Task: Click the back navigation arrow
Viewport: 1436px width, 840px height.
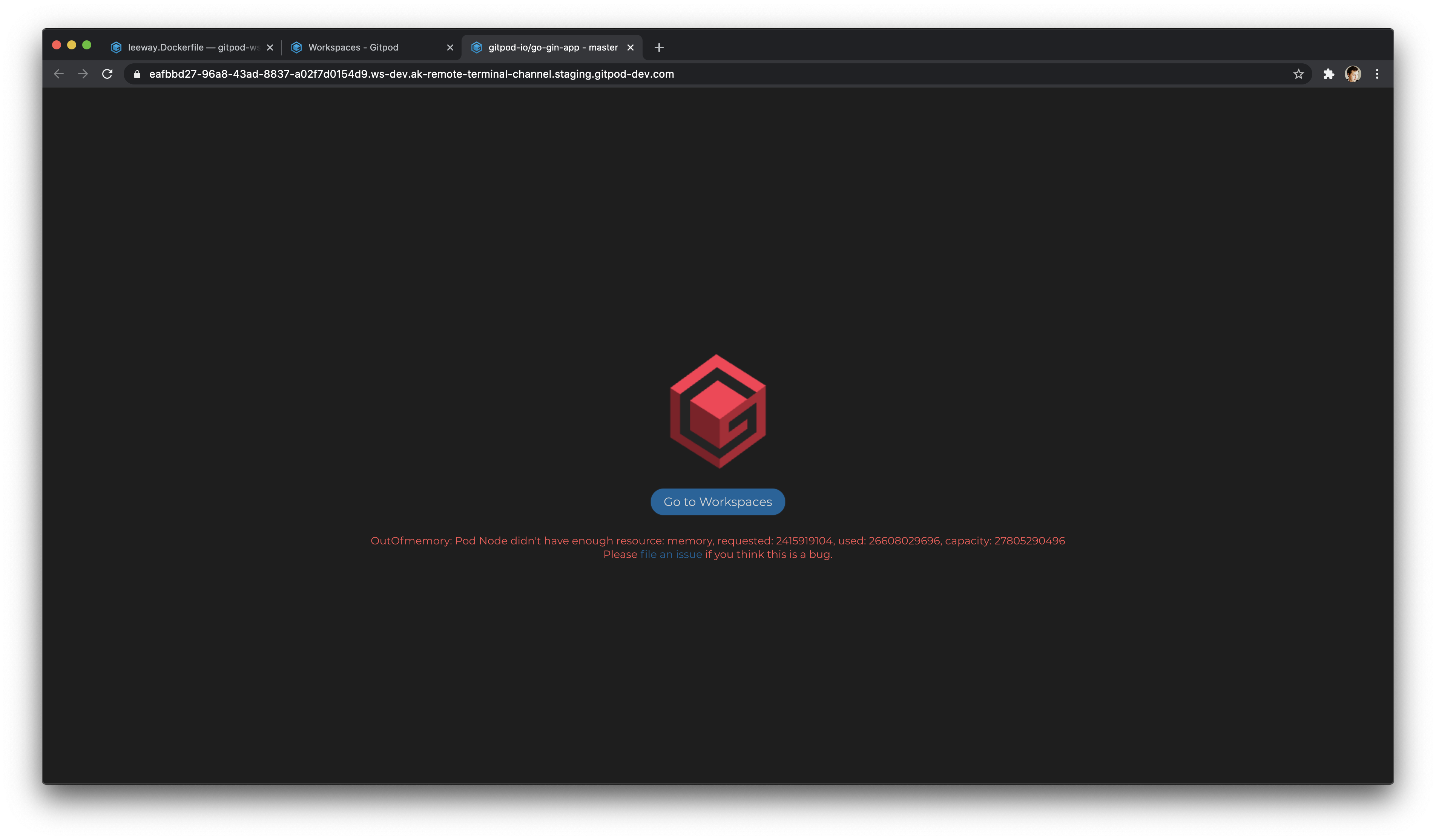Action: pyautogui.click(x=59, y=74)
